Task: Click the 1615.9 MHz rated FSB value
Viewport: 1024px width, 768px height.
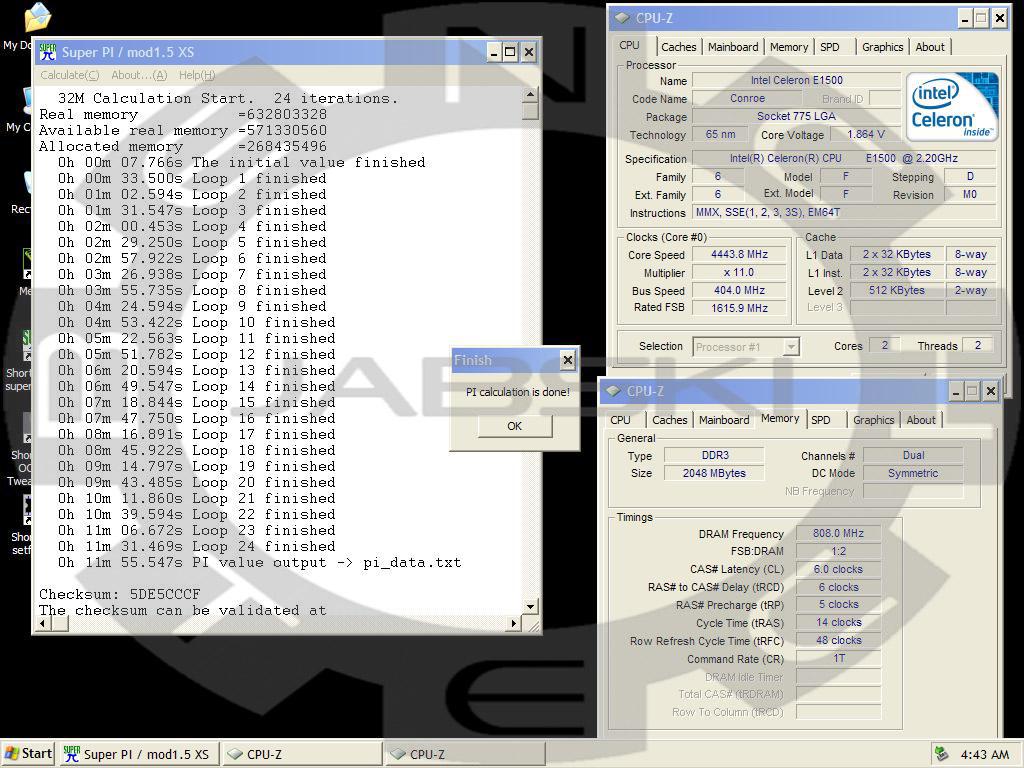Action: pyautogui.click(x=739, y=308)
